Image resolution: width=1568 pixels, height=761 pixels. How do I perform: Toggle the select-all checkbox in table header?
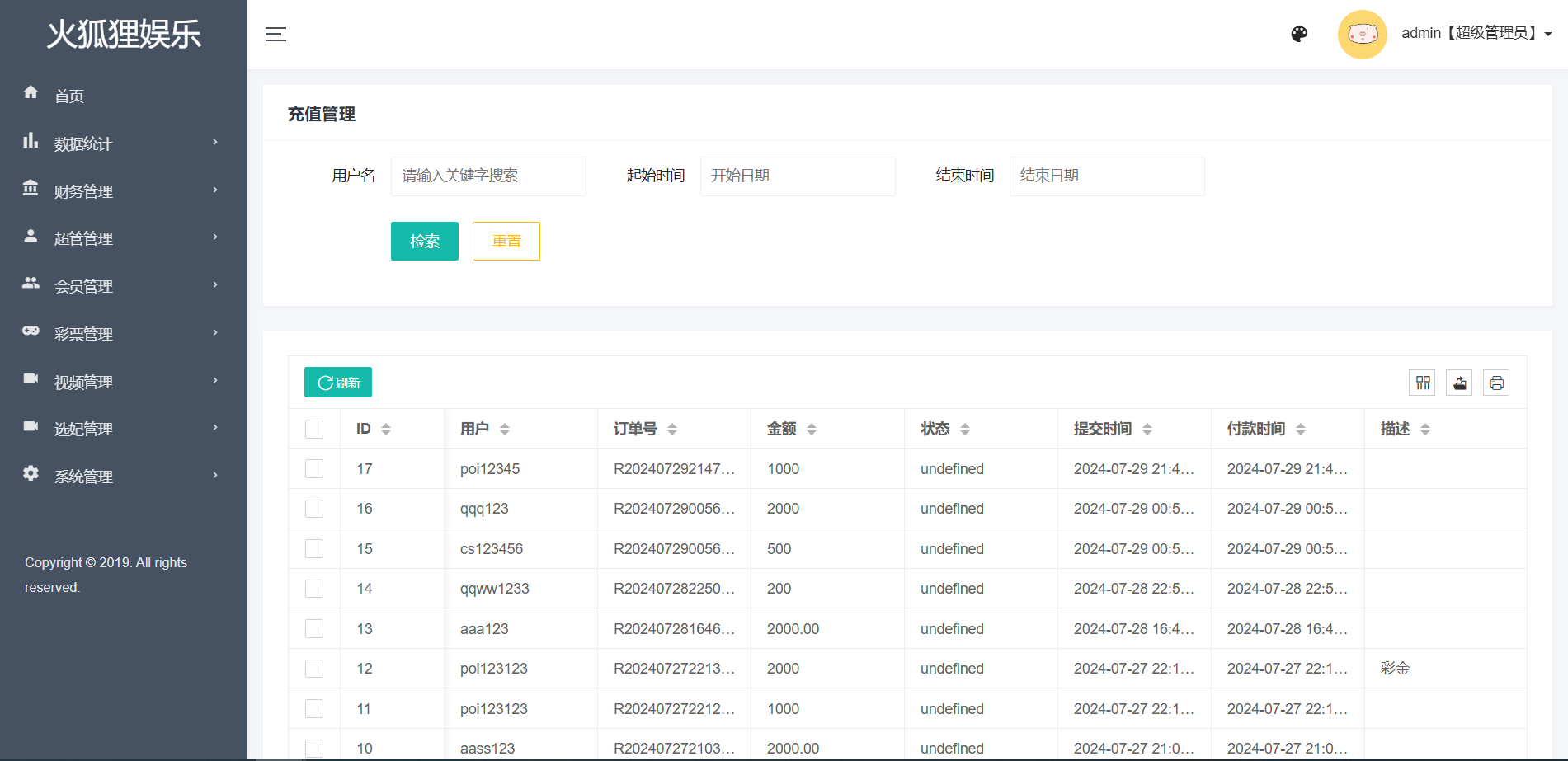(x=314, y=429)
